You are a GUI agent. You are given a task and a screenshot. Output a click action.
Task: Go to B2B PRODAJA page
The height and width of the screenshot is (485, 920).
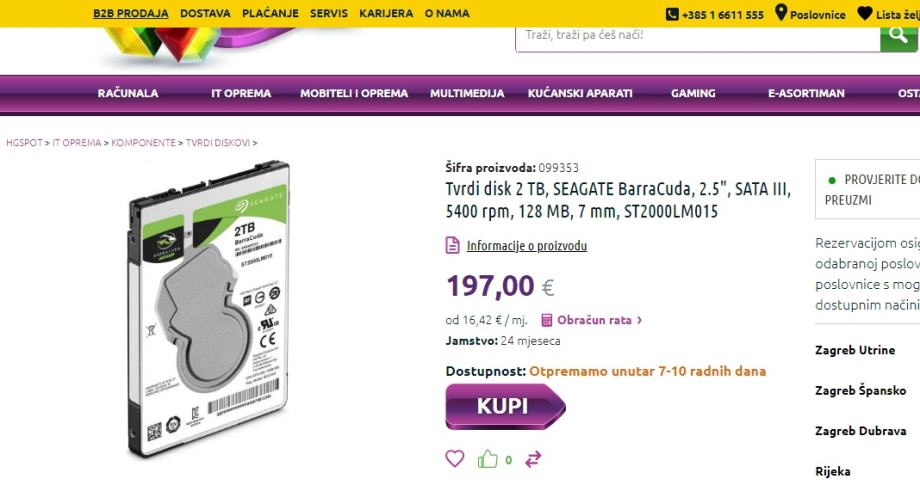[131, 13]
